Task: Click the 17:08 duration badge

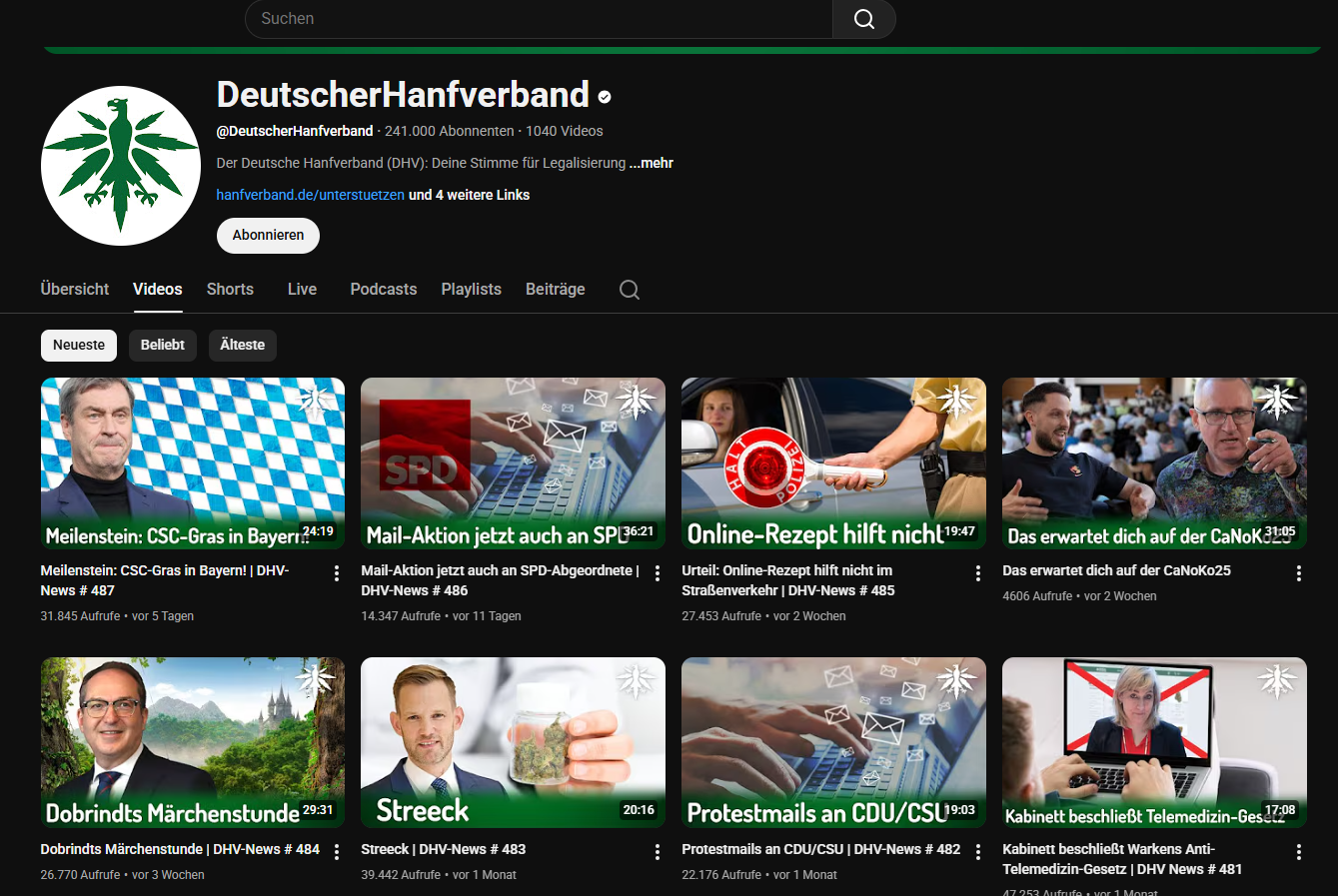Action: click(1280, 810)
